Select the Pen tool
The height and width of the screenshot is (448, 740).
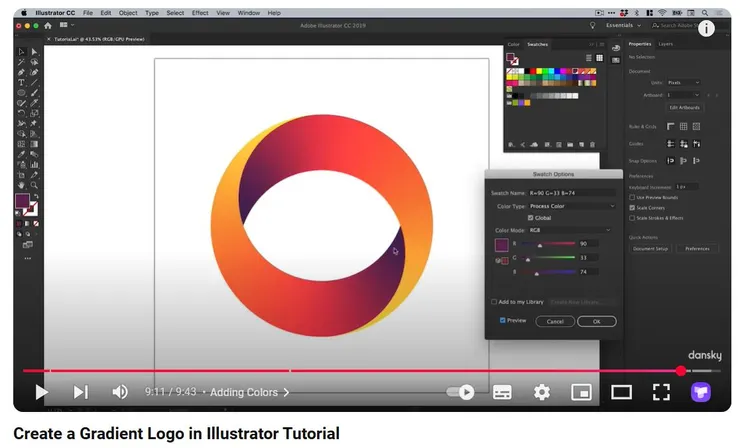click(x=21, y=72)
